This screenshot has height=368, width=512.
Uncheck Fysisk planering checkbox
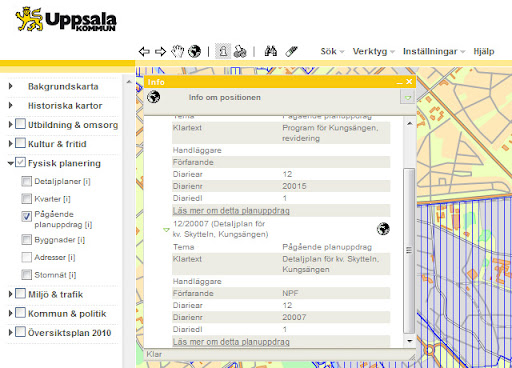tap(21, 162)
